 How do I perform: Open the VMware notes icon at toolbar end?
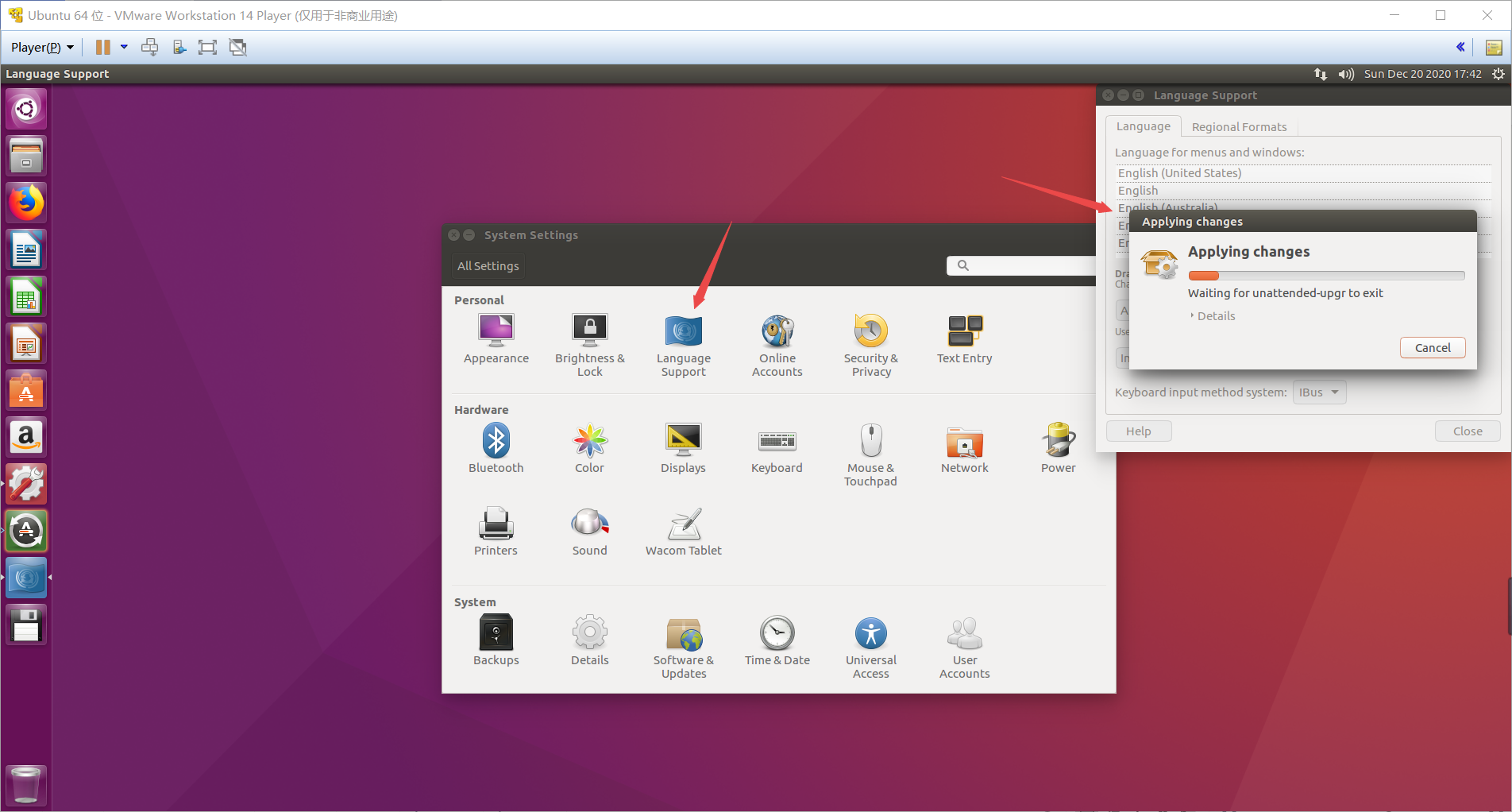(1493, 48)
